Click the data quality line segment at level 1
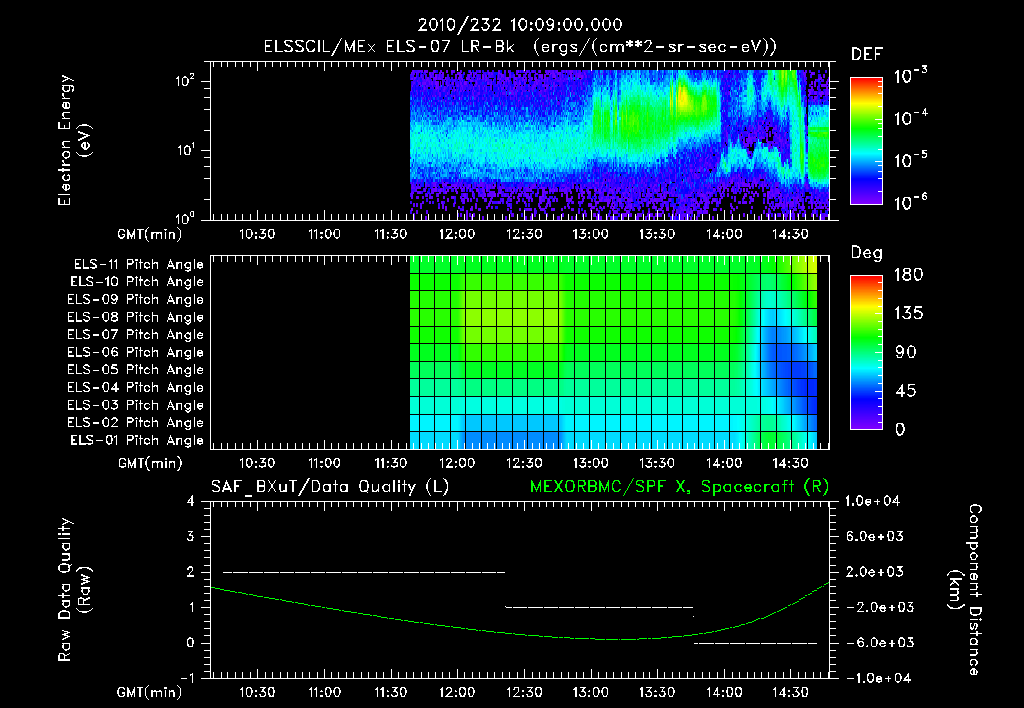 click(x=599, y=607)
